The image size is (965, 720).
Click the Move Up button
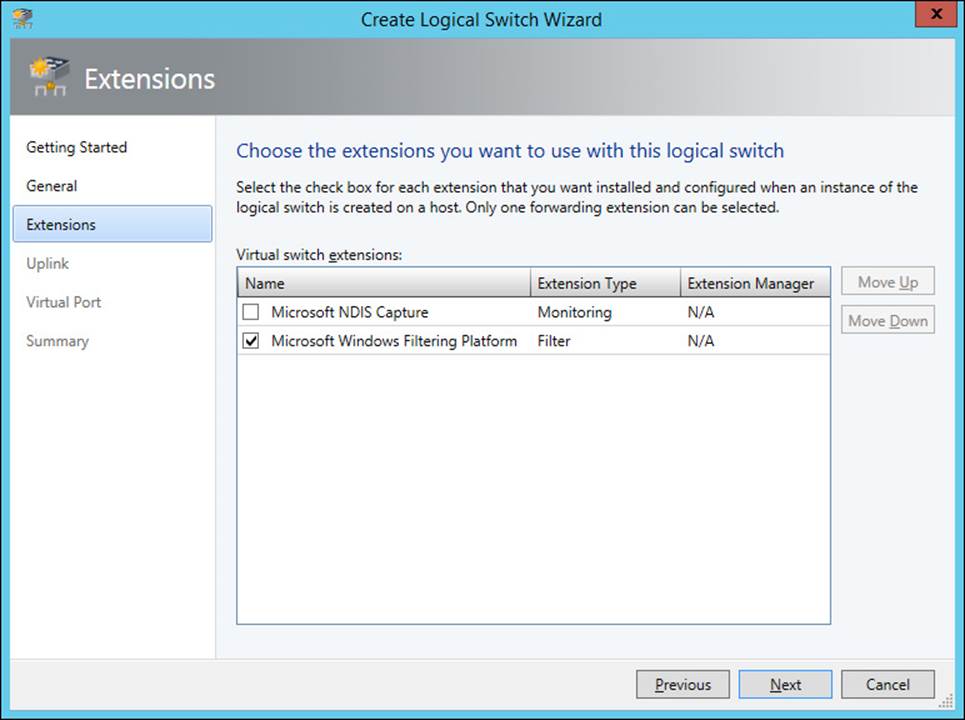click(887, 281)
